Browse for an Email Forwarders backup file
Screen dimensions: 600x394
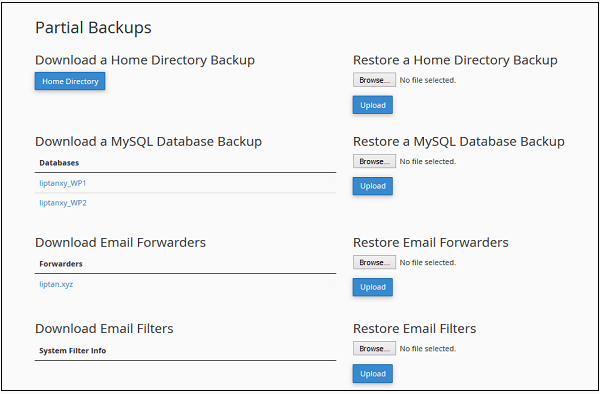[374, 262]
